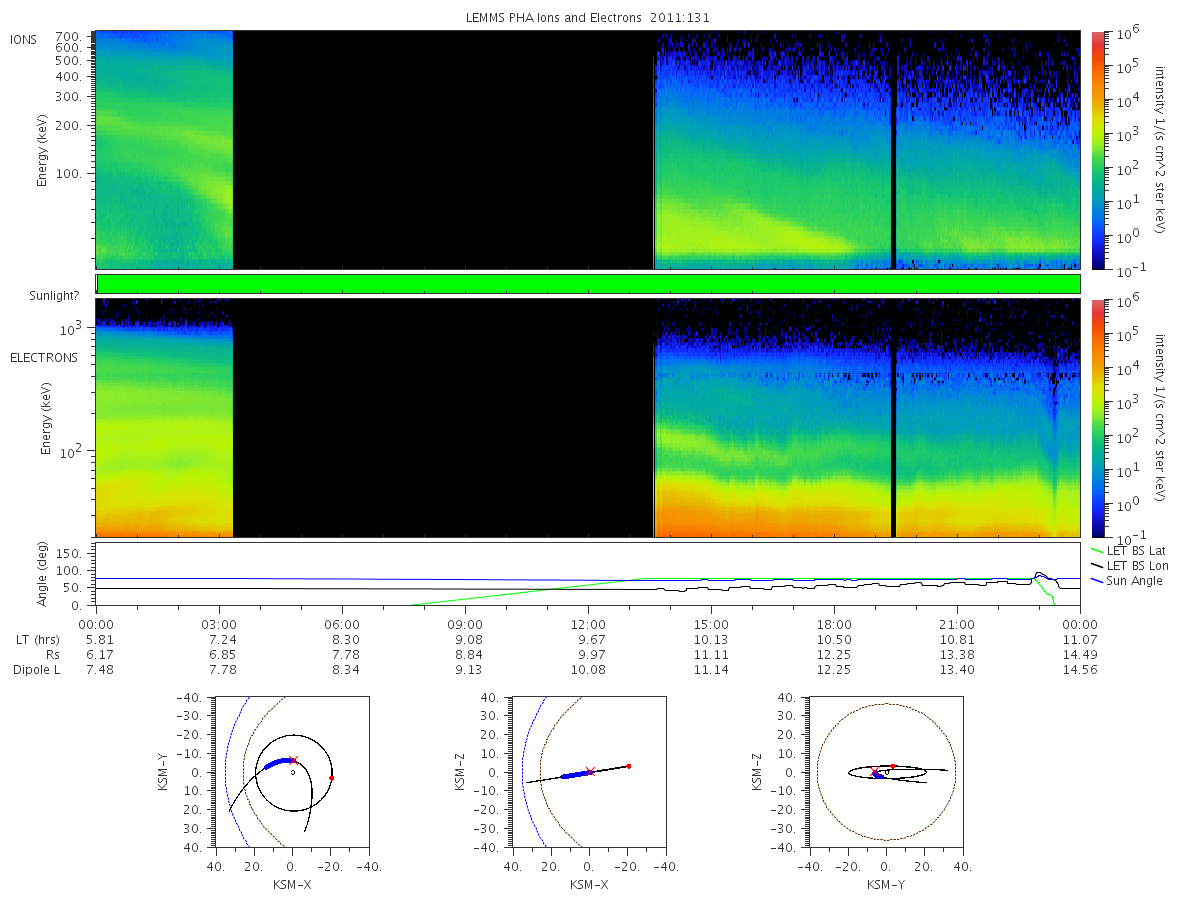
Task: Click the ions 'intensity 1/(s cm^2 ster keV)' label
Action: point(1160,150)
